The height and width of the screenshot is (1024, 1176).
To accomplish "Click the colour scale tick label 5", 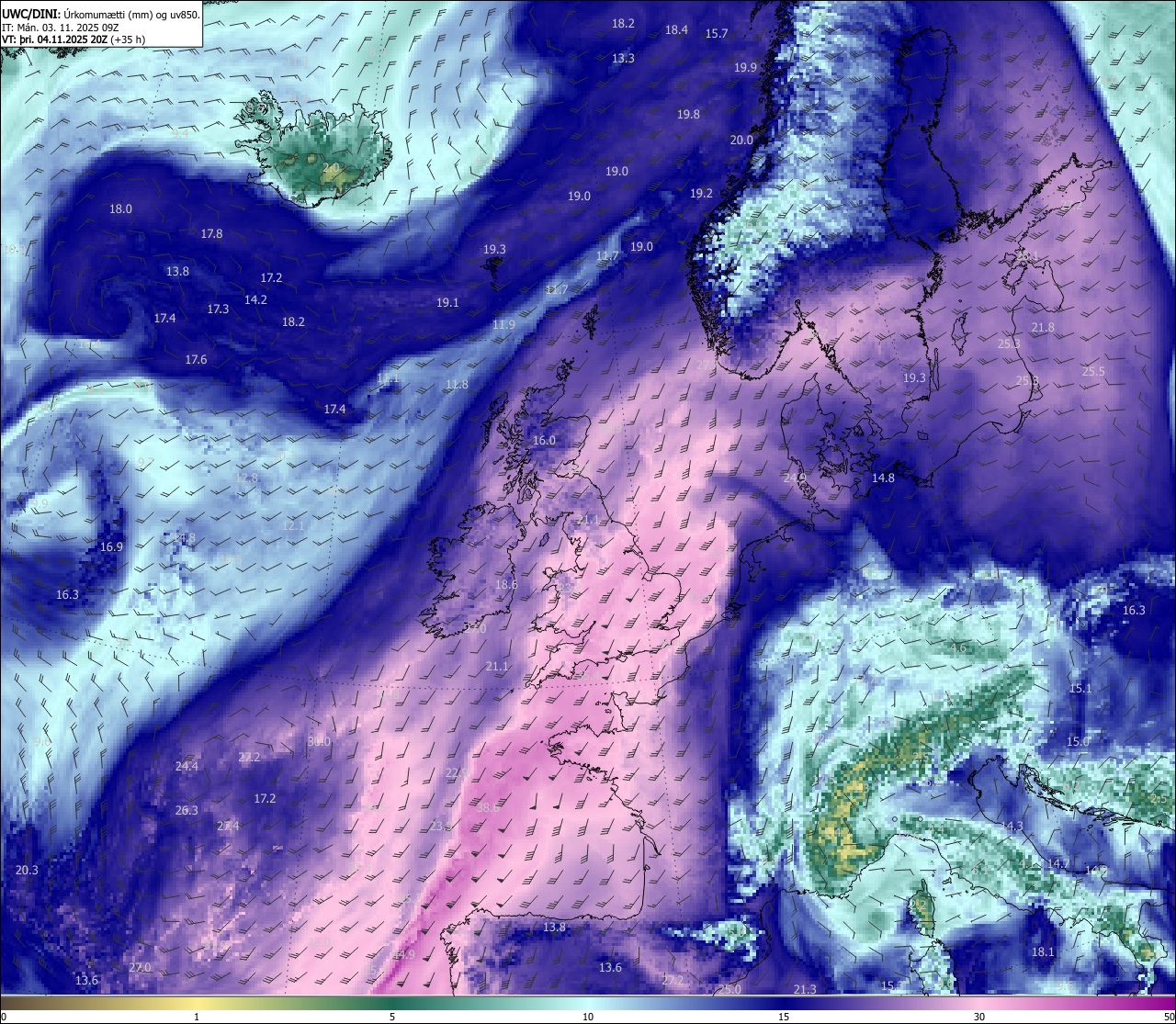I will point(392,1016).
